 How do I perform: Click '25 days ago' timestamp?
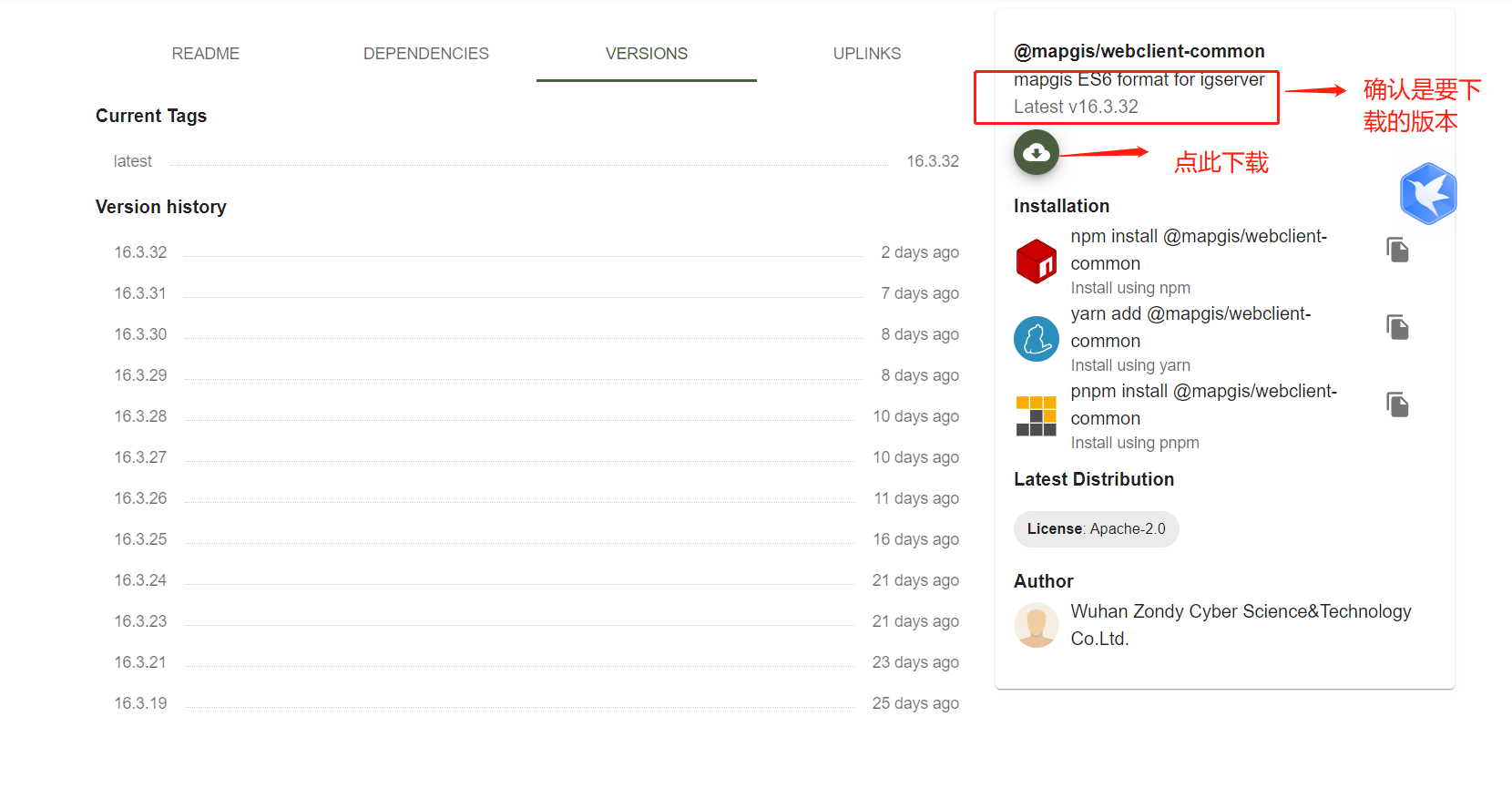pos(915,703)
